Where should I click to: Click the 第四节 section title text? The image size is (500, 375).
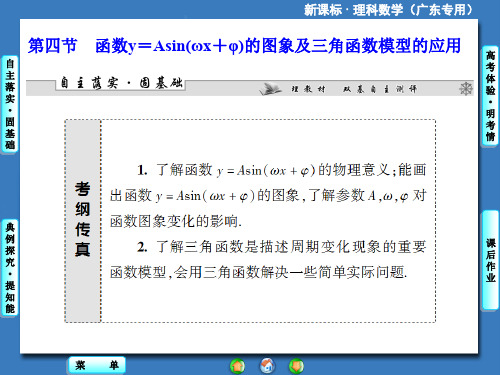[52, 46]
